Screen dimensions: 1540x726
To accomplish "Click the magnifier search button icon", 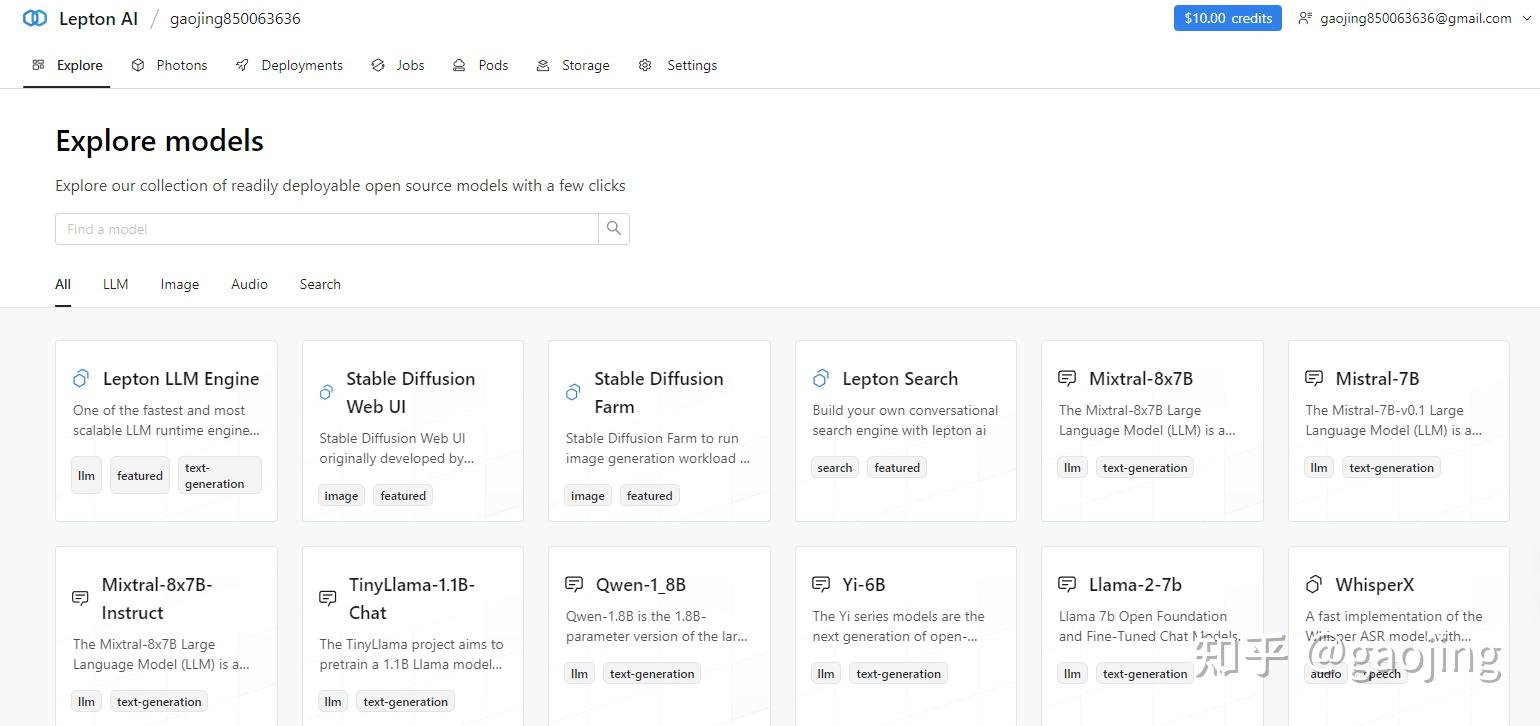I will click(614, 229).
